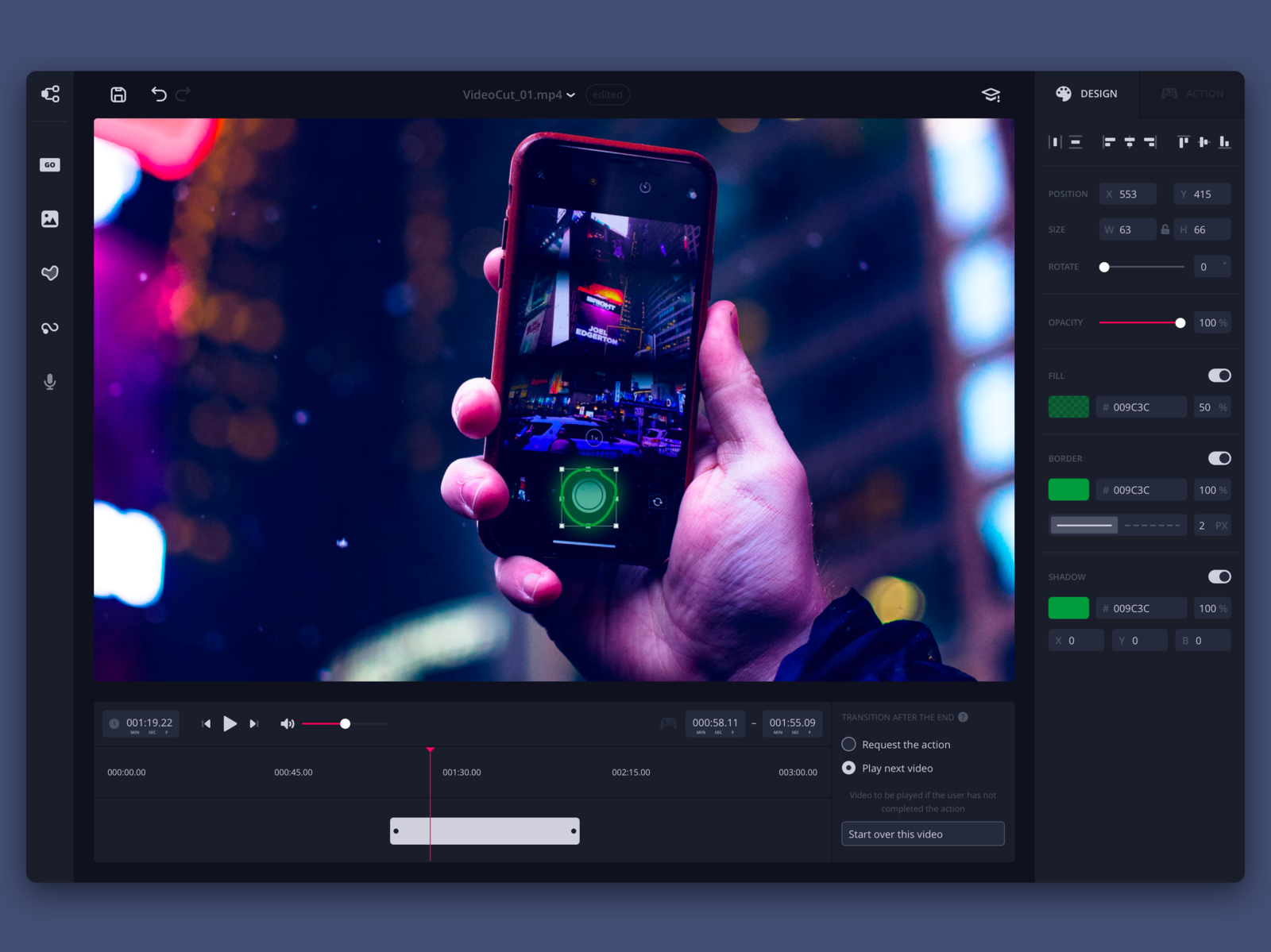This screenshot has width=1271, height=952.
Task: Select the branching/flow tool in left sidebar
Action: point(49,94)
